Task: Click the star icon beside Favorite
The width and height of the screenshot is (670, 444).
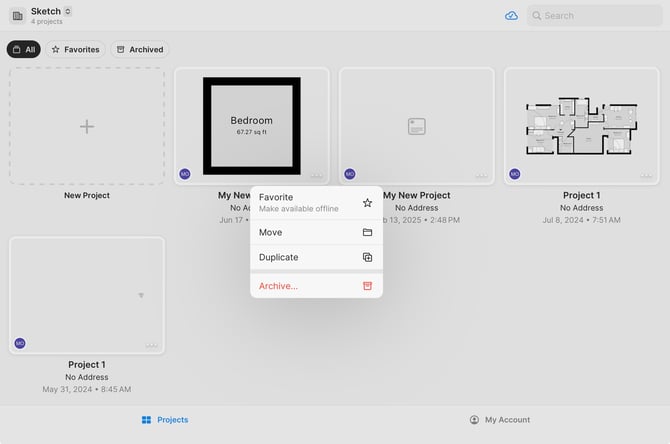Action: [x=367, y=203]
